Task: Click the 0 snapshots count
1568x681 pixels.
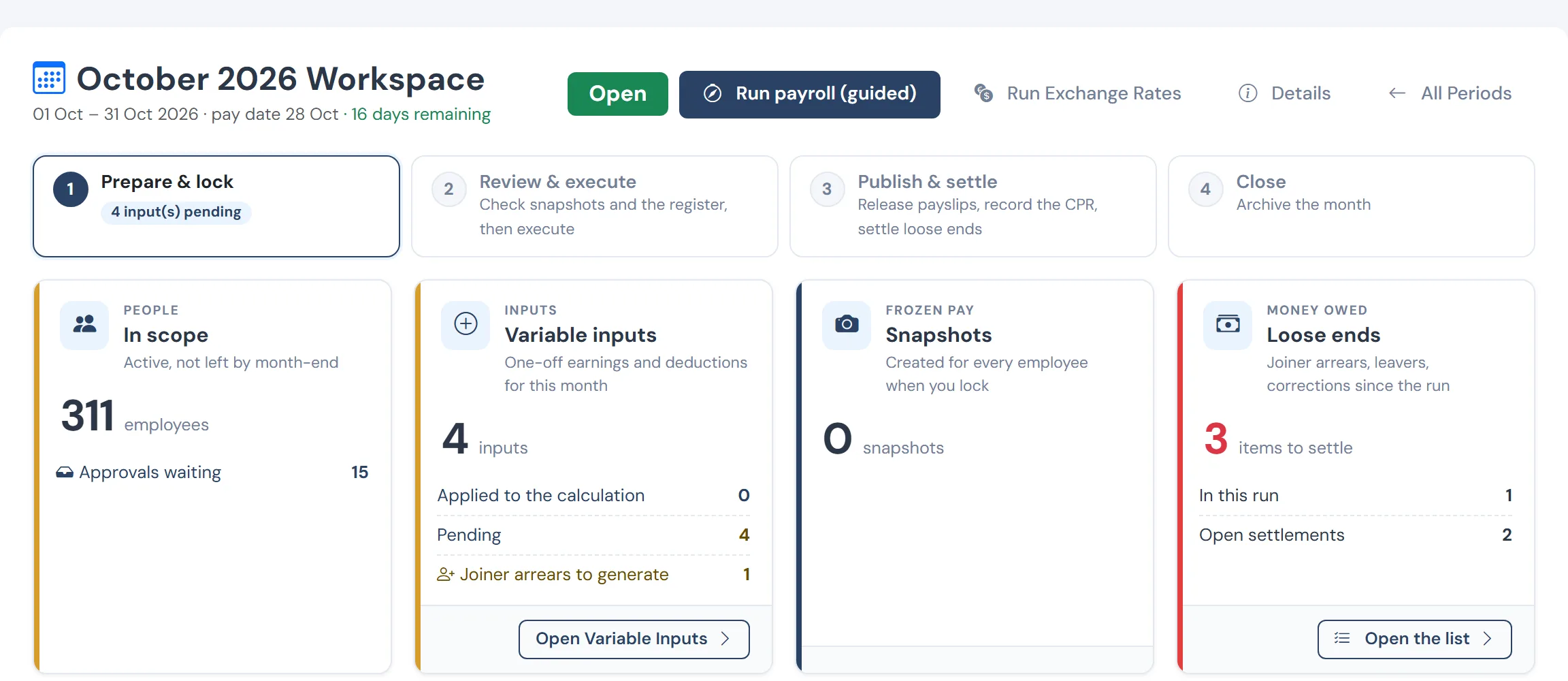Action: point(883,439)
